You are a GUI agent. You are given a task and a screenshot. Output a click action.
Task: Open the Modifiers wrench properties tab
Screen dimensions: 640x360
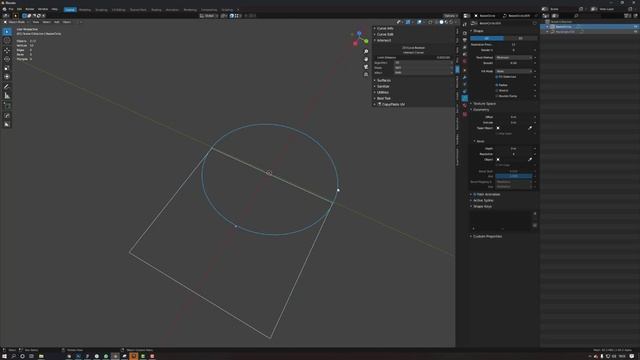(x=464, y=77)
